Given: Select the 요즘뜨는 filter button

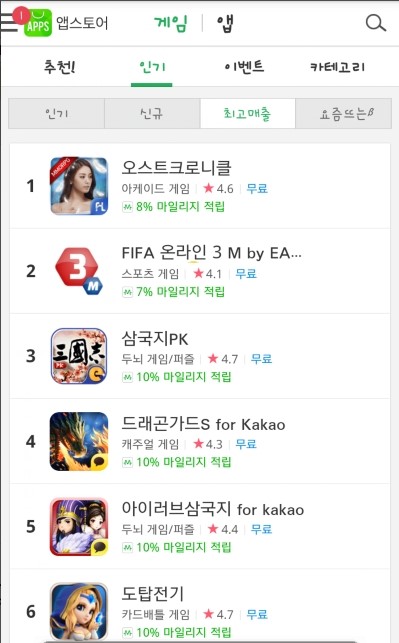Looking at the screenshot, I should coord(344,113).
